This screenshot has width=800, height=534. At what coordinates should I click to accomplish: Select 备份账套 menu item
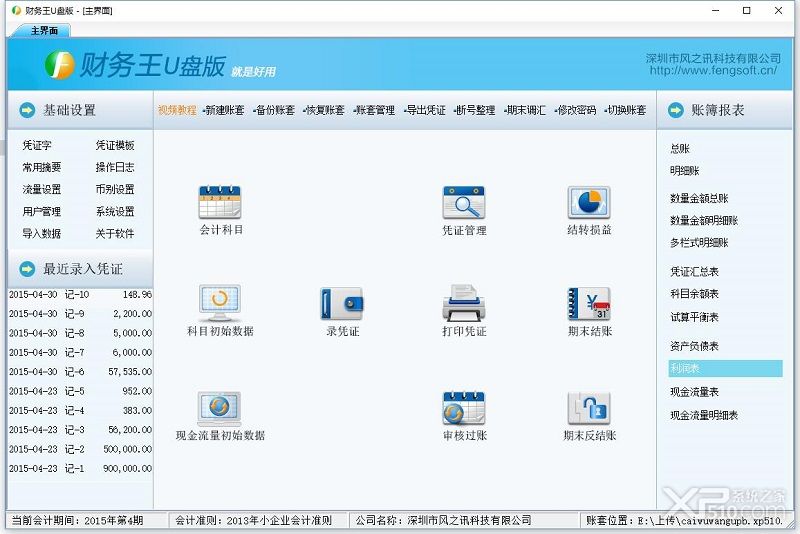pos(274,110)
